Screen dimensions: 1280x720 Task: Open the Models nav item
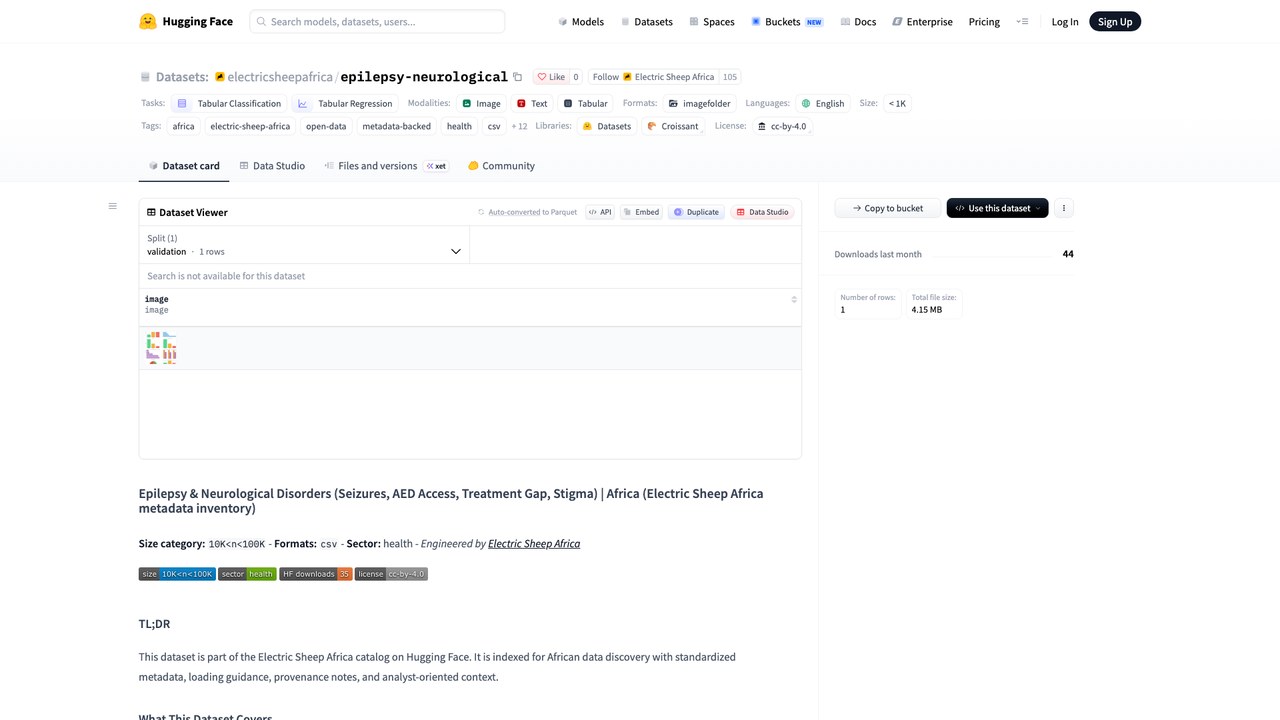581,21
